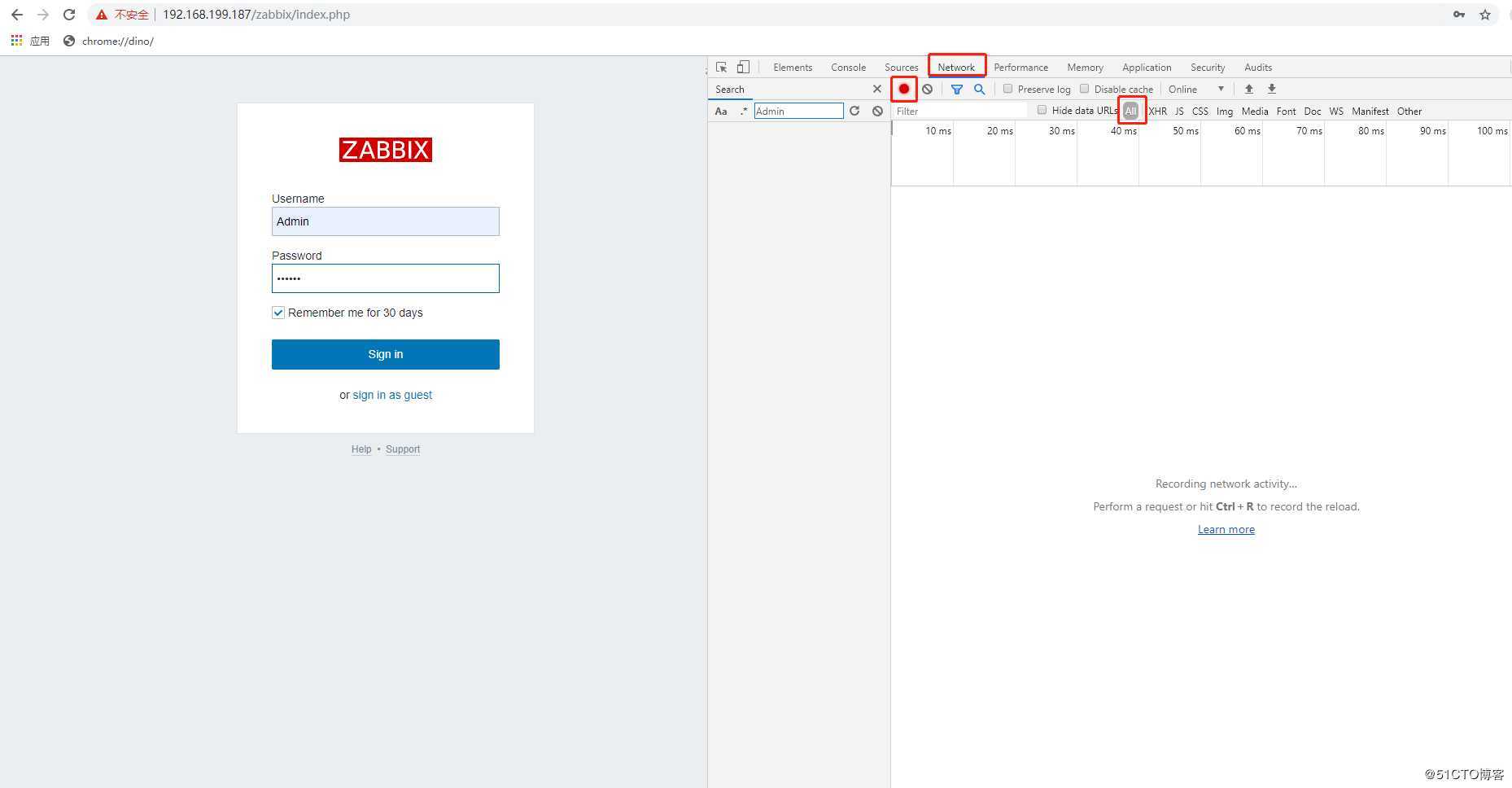
Task: Filter requests by CSS
Action: point(1200,111)
